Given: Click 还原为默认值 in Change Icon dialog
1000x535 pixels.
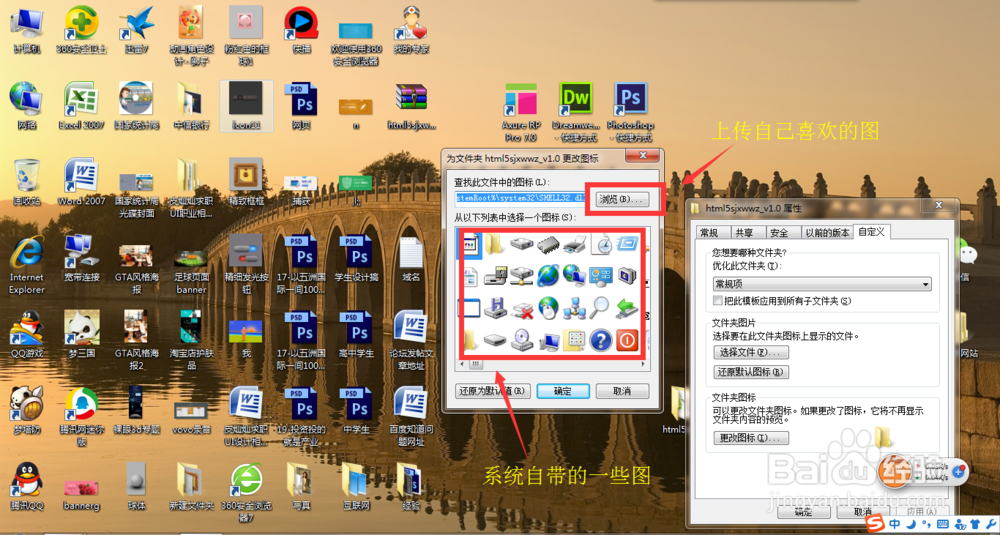Looking at the screenshot, I should (493, 391).
